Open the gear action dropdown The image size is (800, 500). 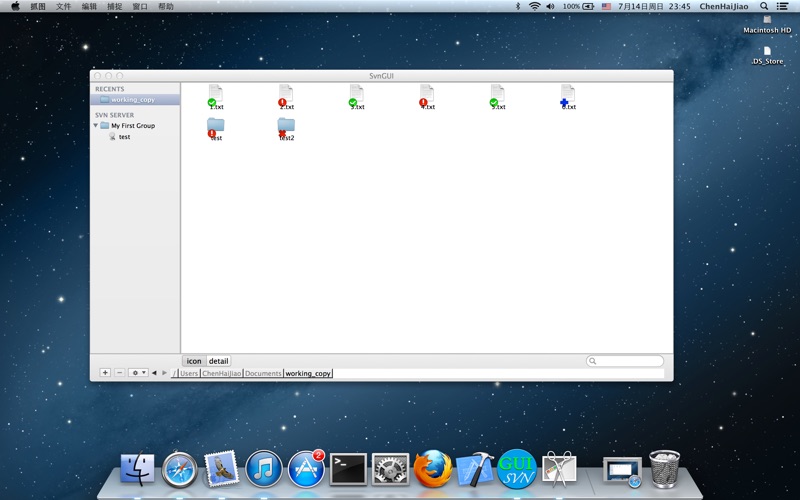tap(138, 372)
